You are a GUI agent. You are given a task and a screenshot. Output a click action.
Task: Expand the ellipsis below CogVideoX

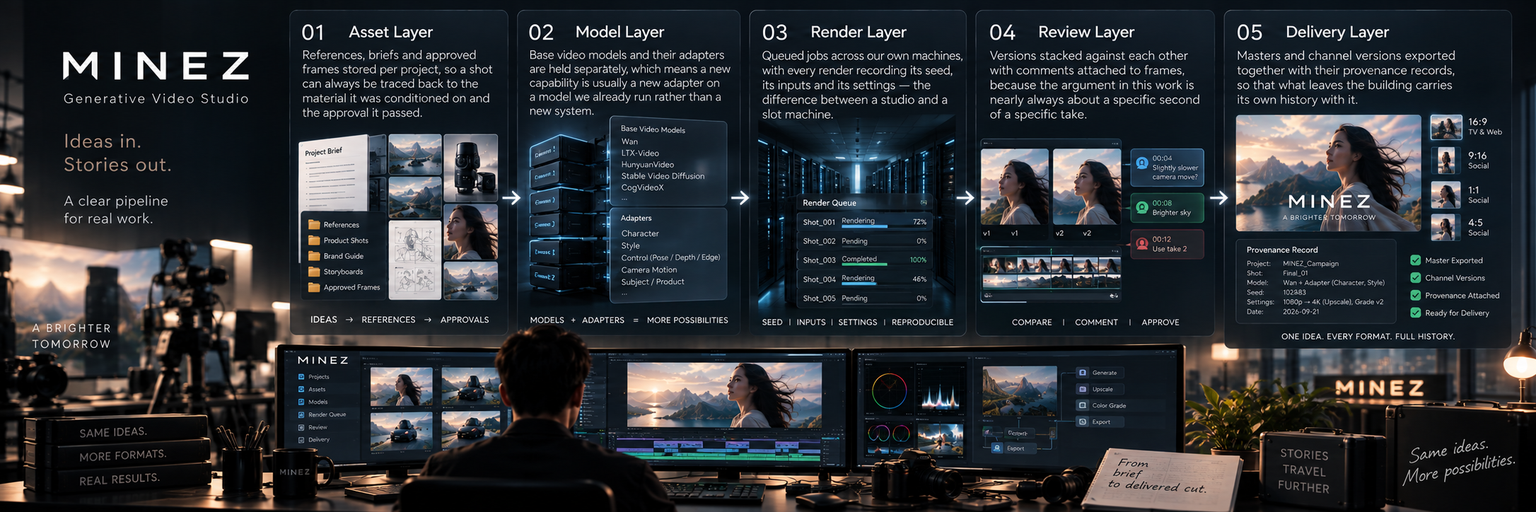point(625,198)
